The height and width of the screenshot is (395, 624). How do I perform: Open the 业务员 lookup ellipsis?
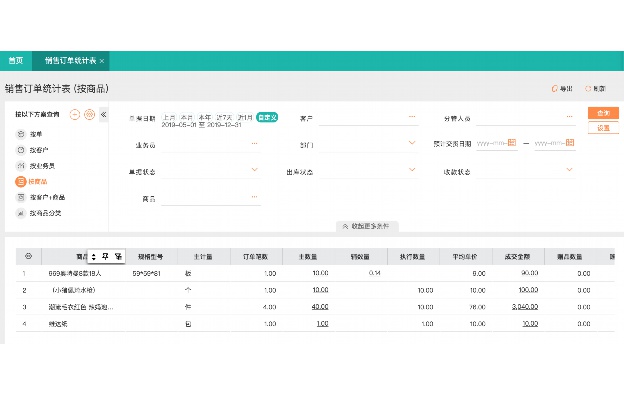(254, 143)
